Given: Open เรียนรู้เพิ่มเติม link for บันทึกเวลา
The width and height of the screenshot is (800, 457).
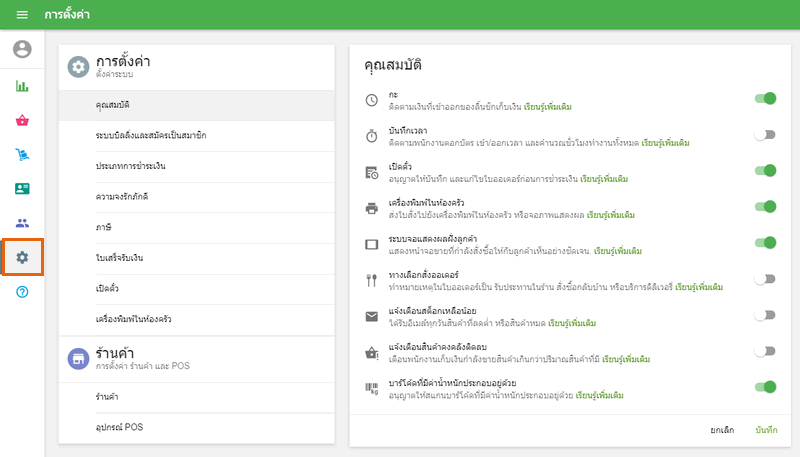Looking at the screenshot, I should [665, 143].
